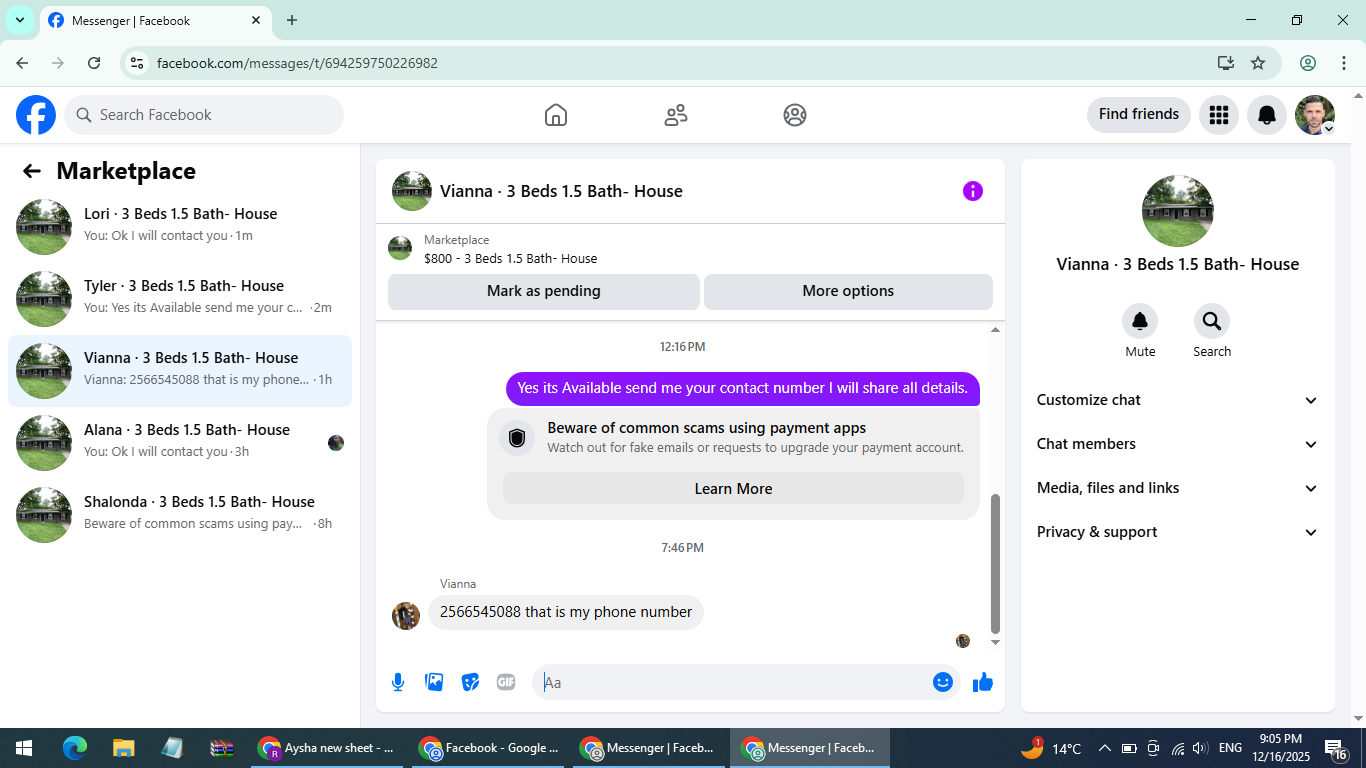1366x768 pixels.
Task: Attach a photo using the image icon
Action: click(434, 682)
